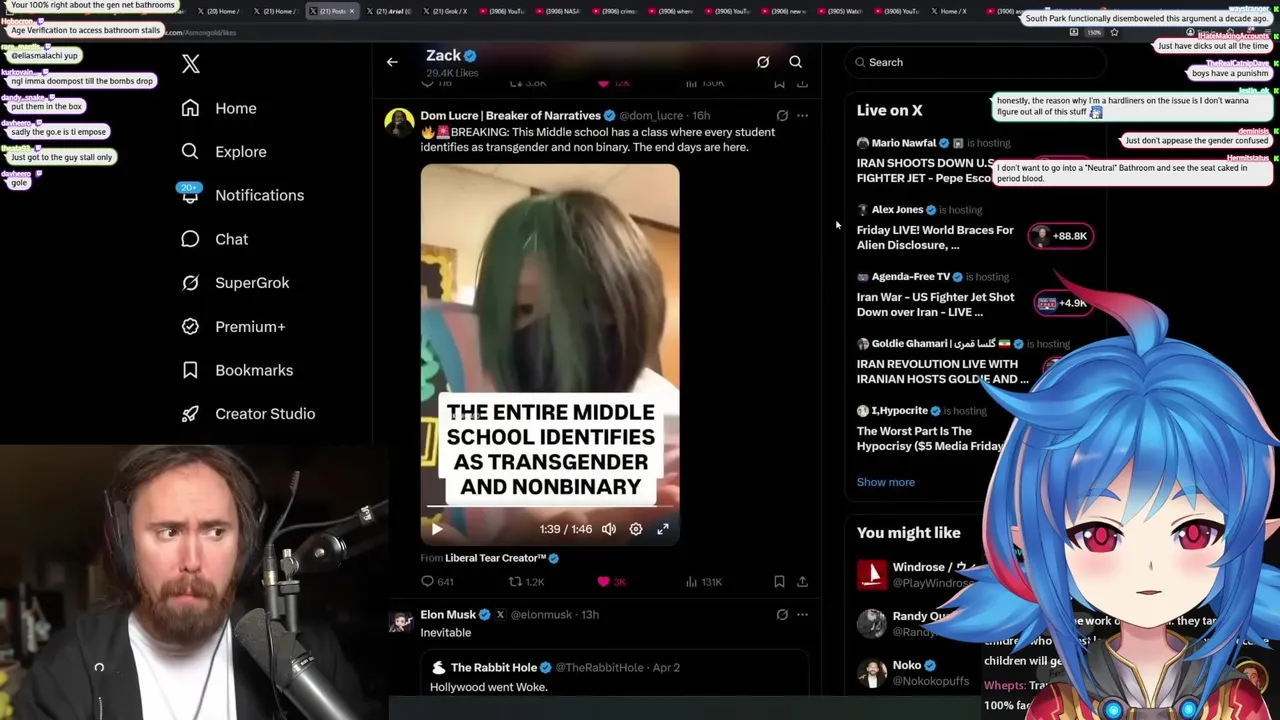
Task: Click the X logo in the sidebar
Action: 191,64
